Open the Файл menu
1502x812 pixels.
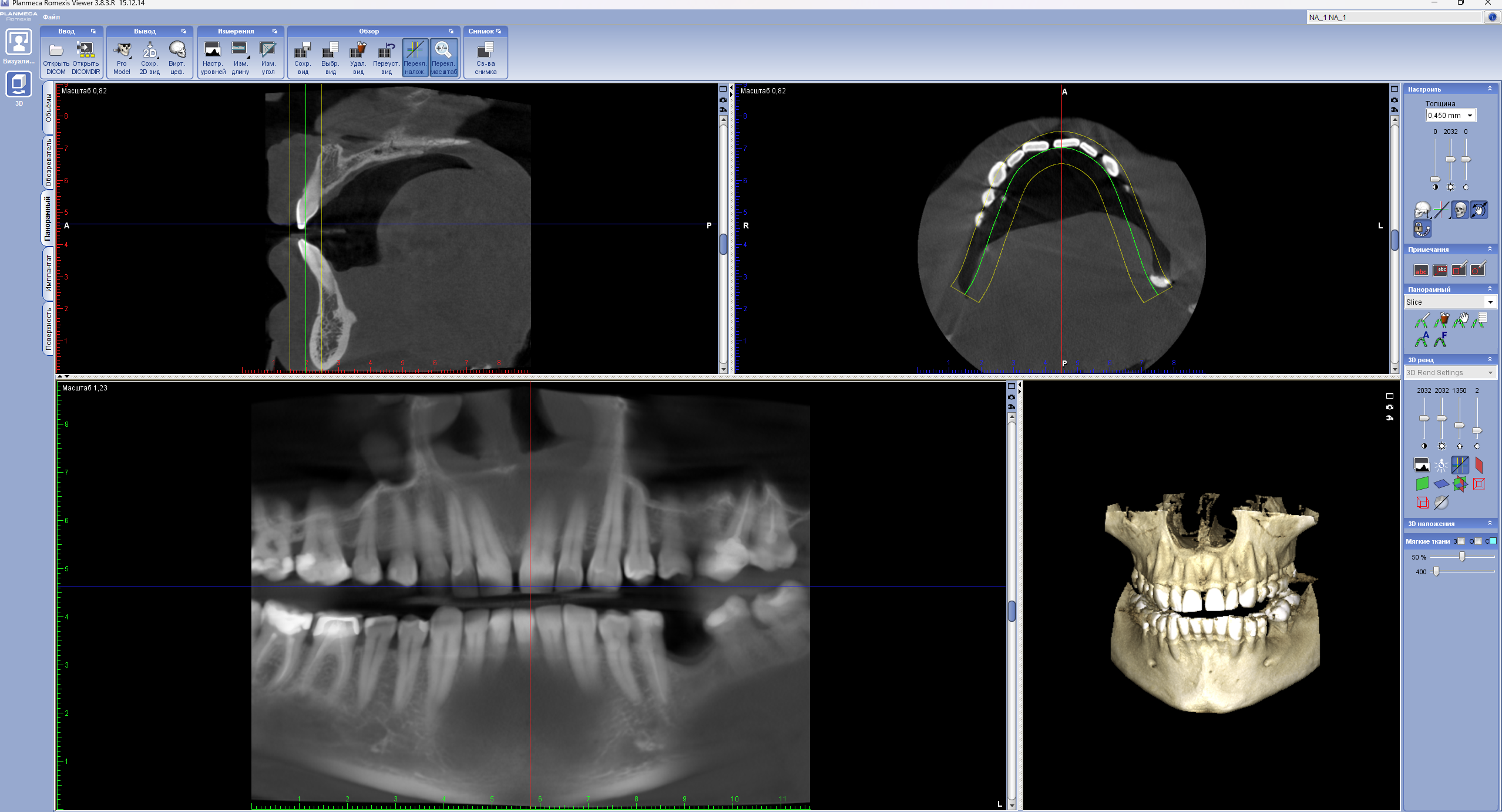(x=51, y=17)
